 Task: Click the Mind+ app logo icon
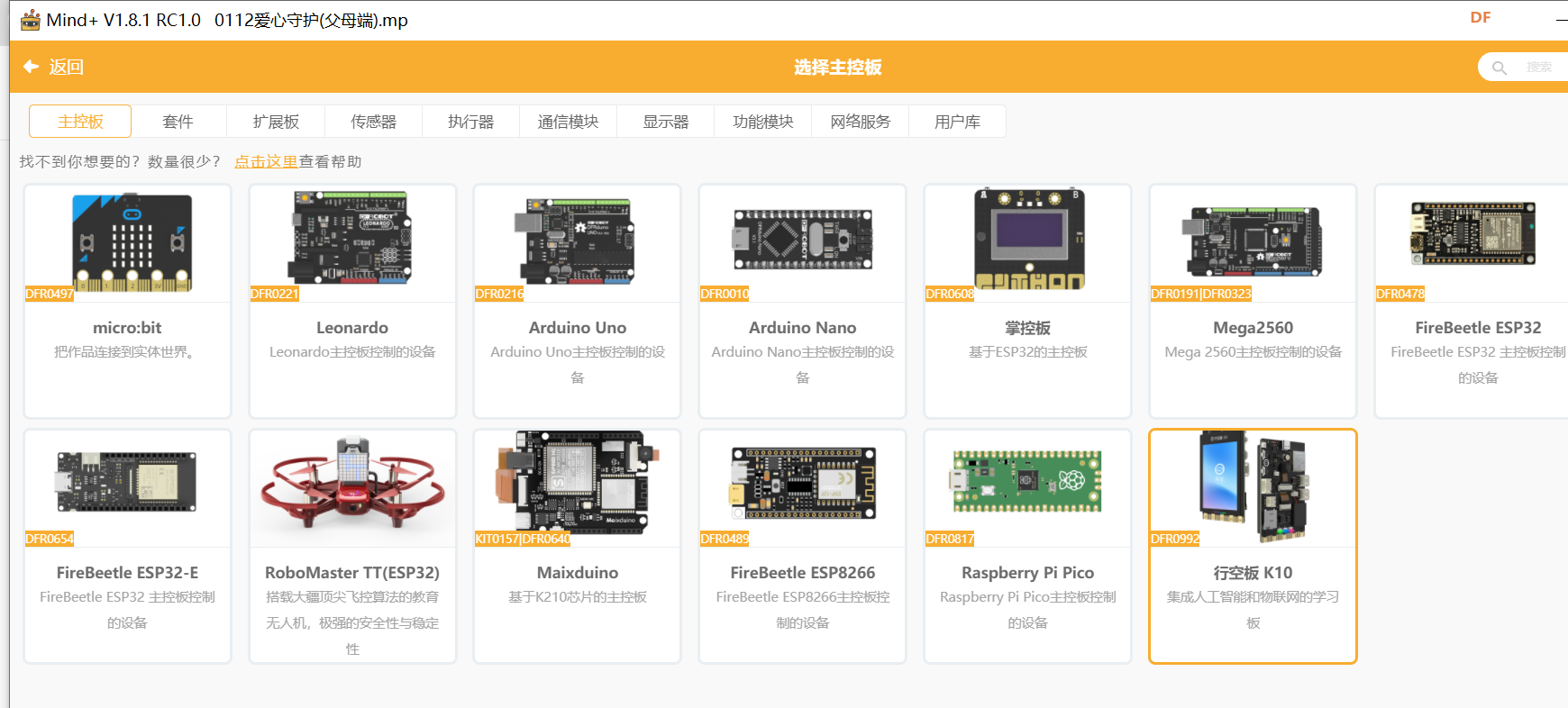click(x=31, y=20)
